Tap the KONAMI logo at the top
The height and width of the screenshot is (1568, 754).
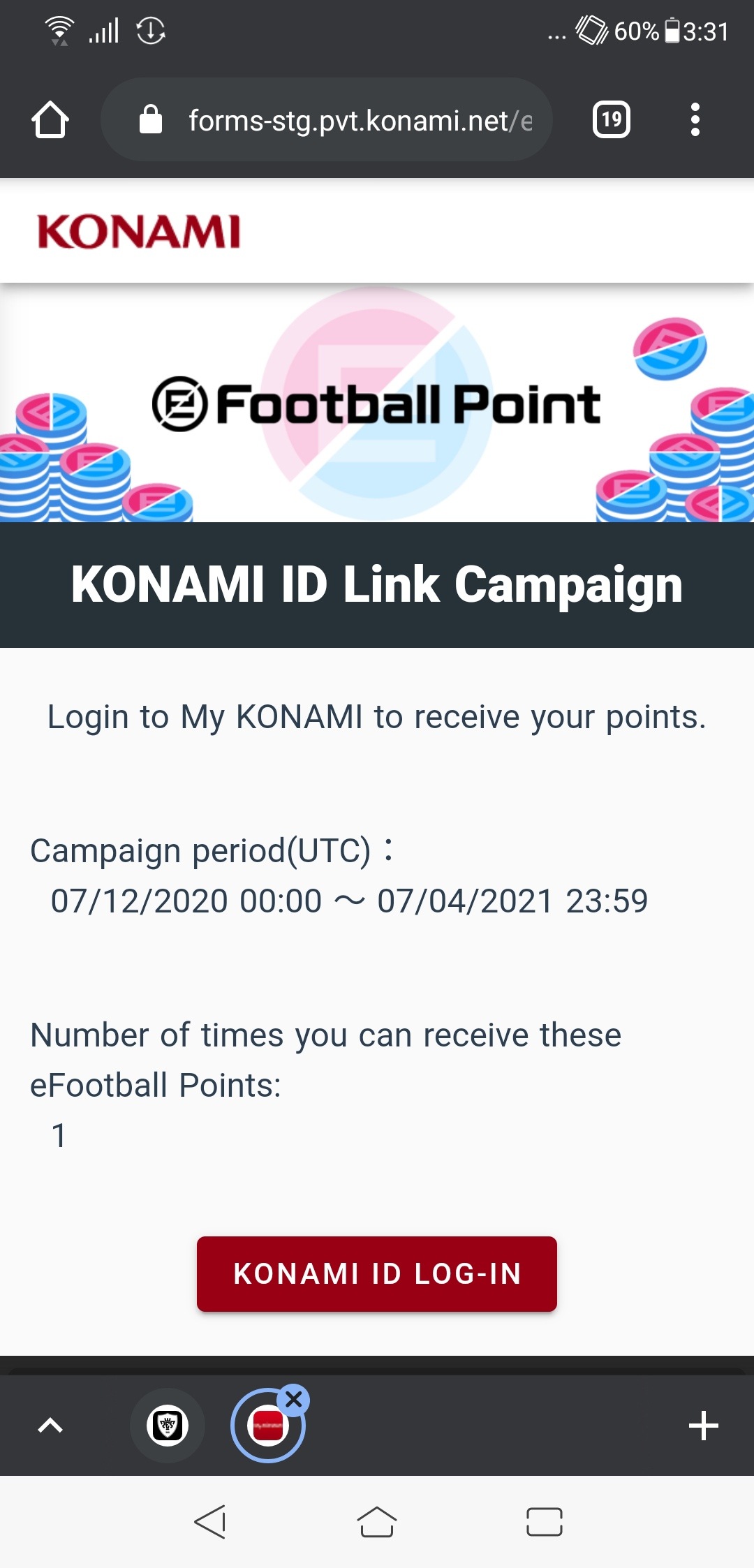137,231
